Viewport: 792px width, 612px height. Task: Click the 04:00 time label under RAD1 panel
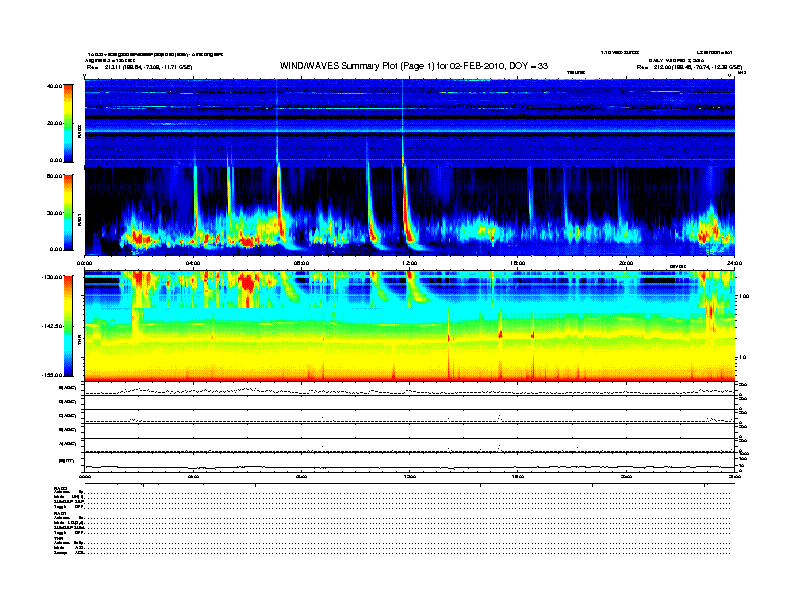[193, 263]
